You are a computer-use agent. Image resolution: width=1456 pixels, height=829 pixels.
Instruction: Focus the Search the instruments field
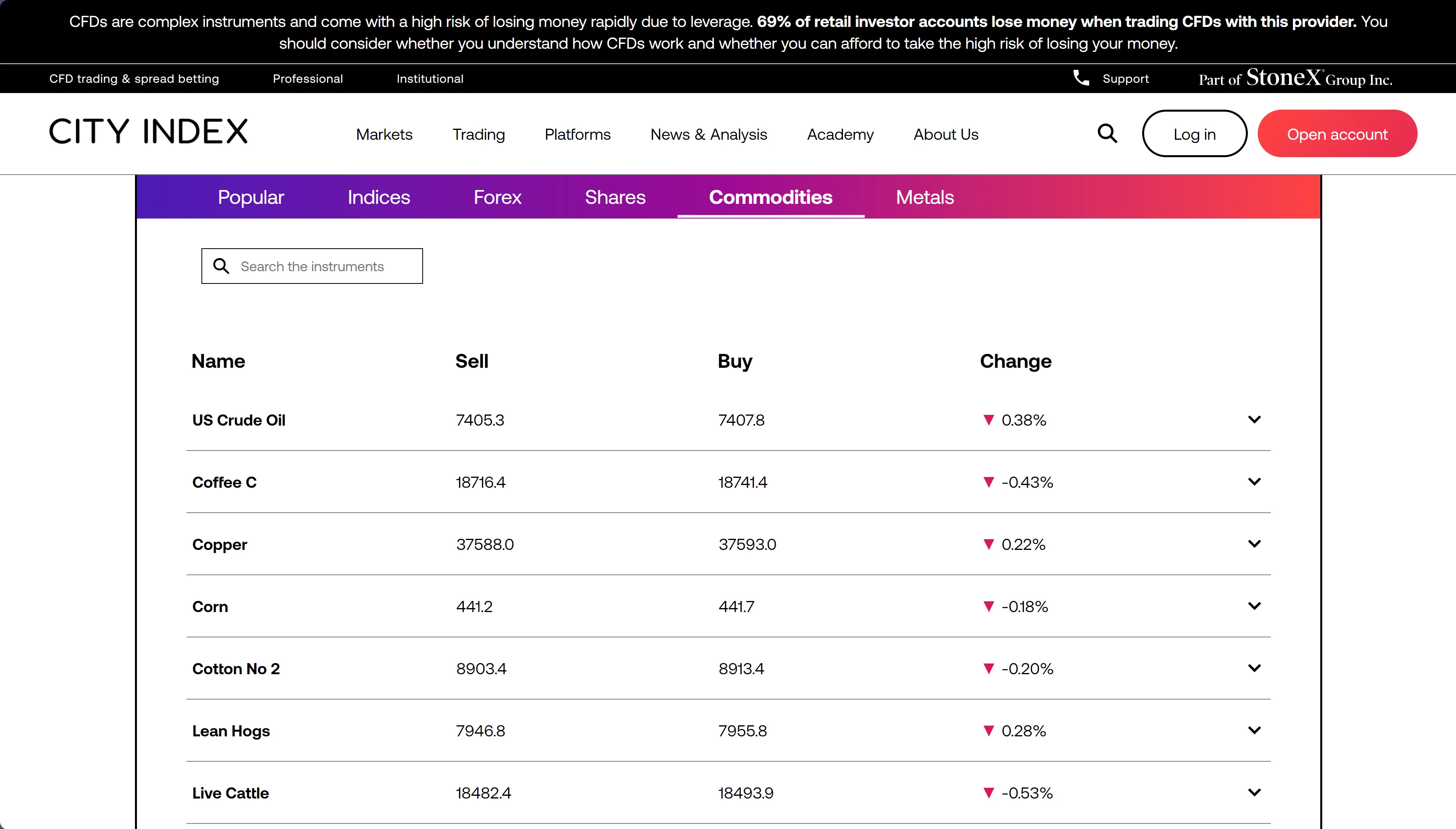tap(312, 266)
